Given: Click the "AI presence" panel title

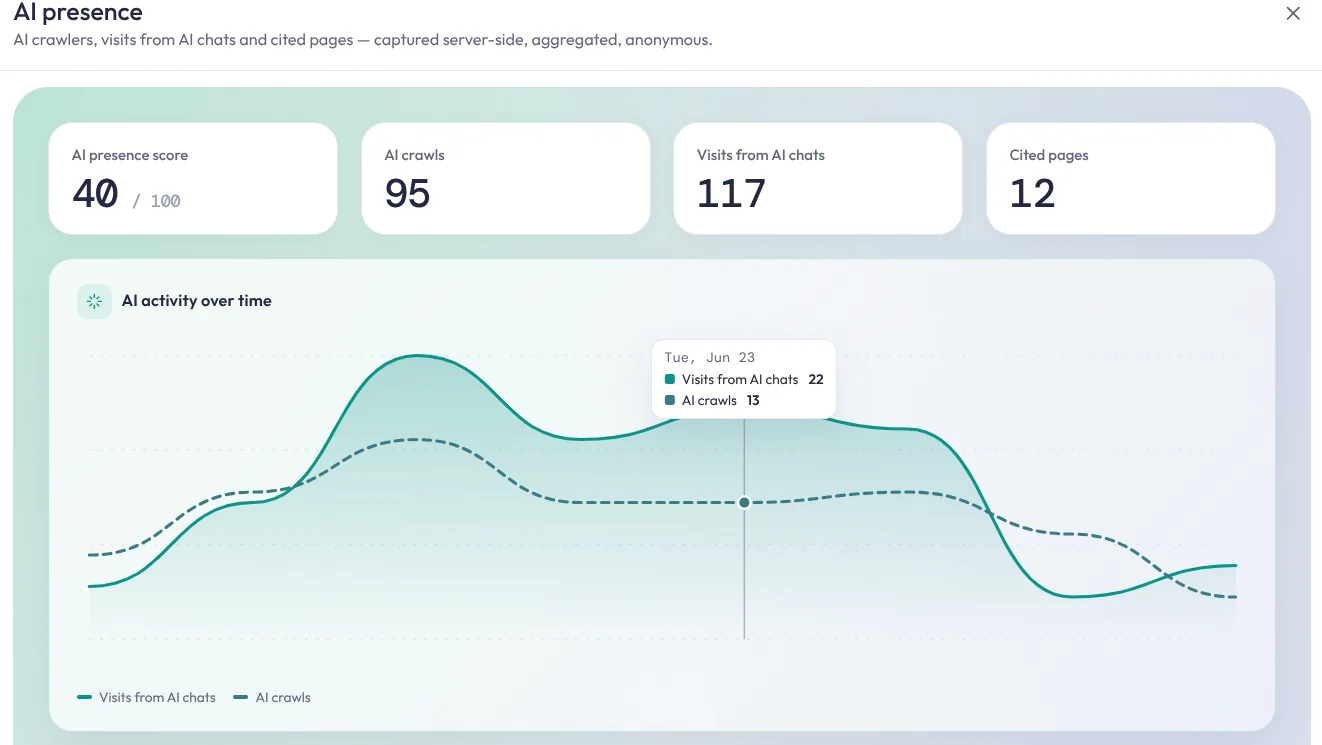Looking at the screenshot, I should (x=78, y=13).
